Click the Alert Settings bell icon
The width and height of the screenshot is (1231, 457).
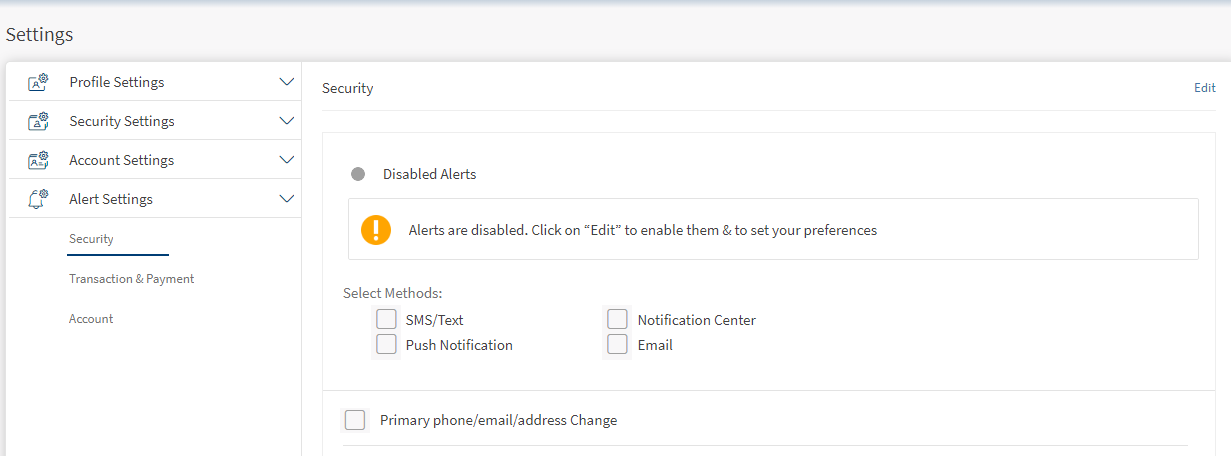coord(38,199)
